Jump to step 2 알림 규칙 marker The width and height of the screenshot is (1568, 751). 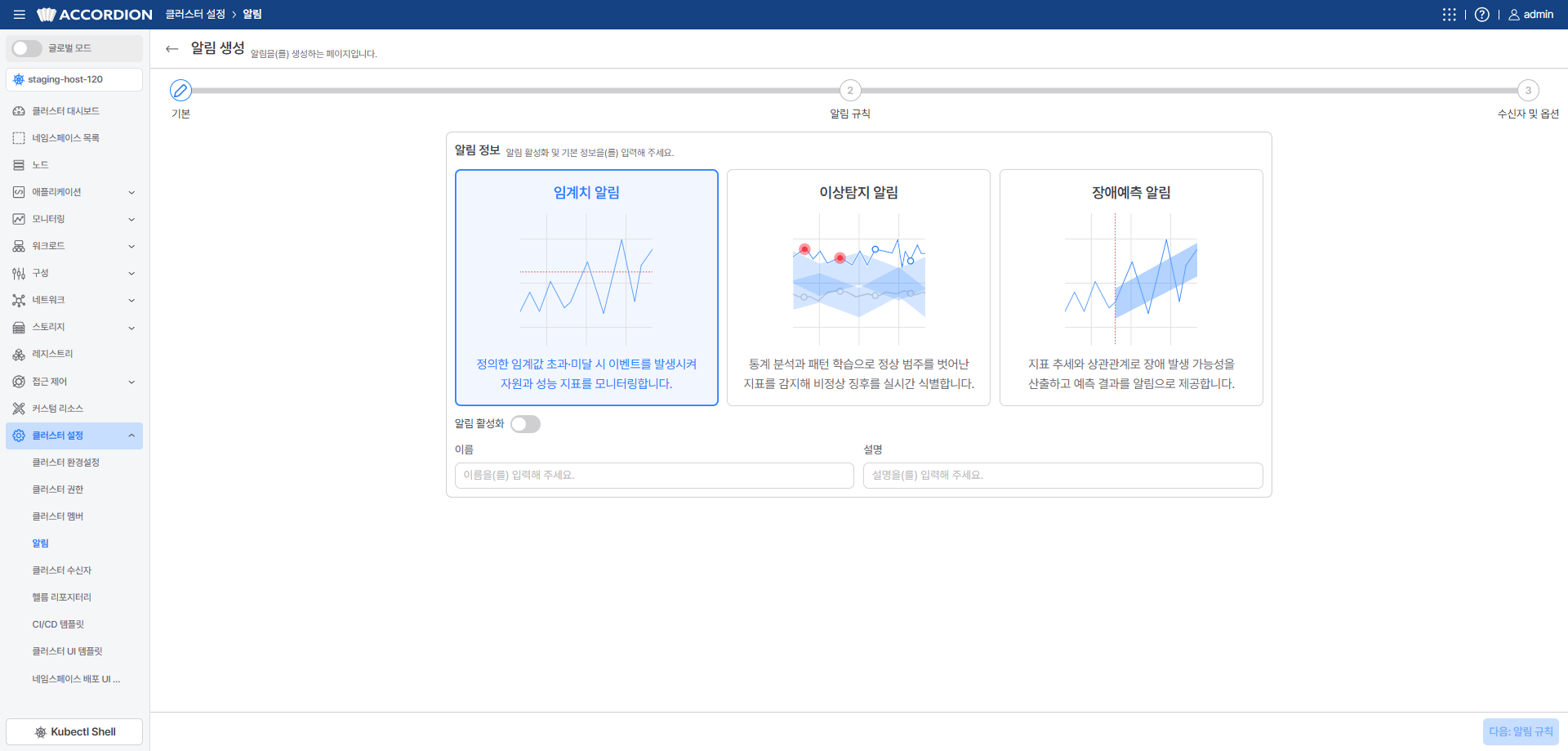coord(850,90)
